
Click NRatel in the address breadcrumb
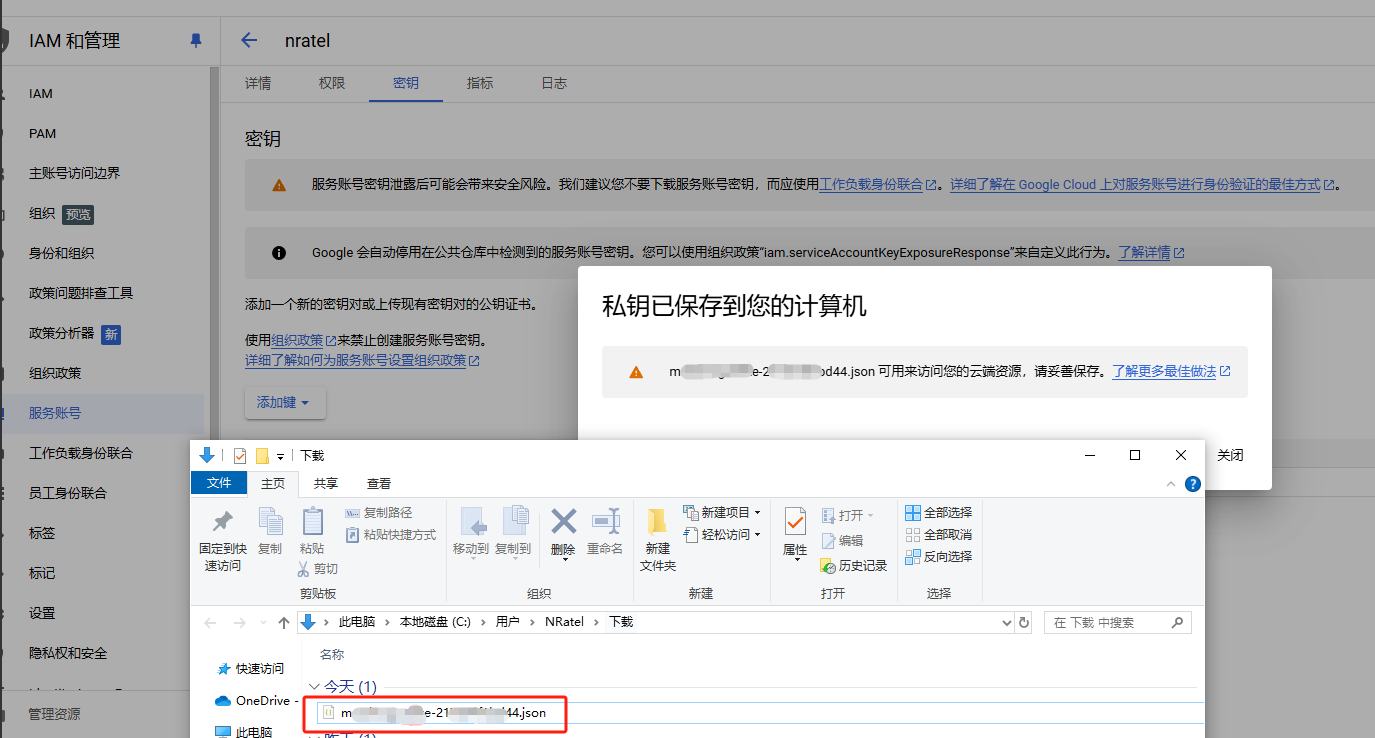coord(564,622)
